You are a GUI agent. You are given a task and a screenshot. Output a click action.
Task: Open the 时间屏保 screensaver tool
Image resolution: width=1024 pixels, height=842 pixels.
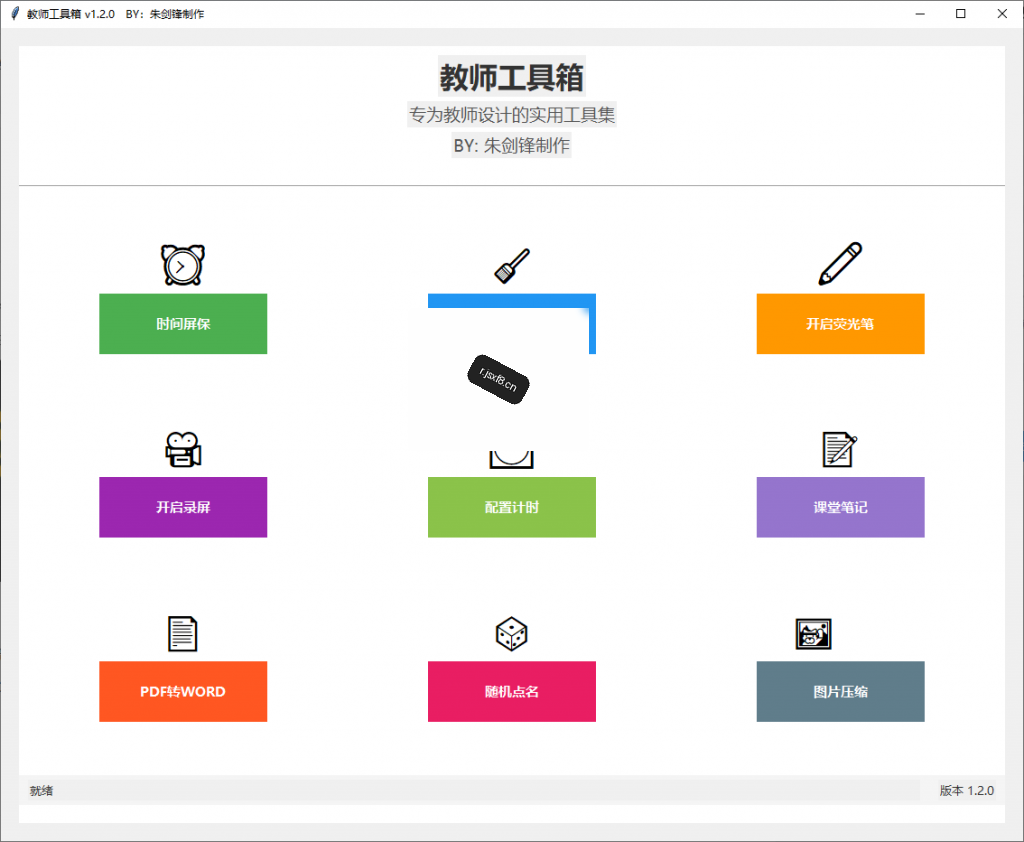coord(183,324)
